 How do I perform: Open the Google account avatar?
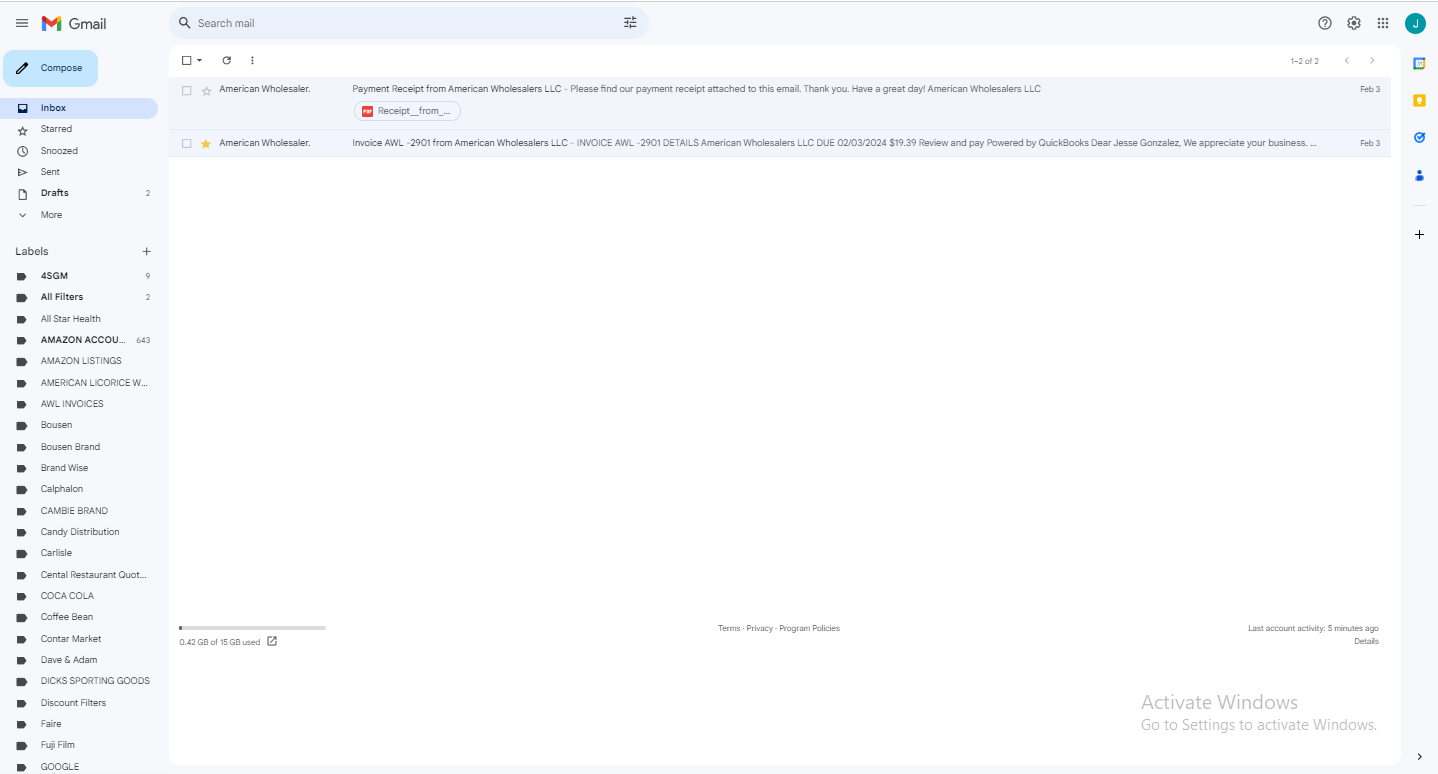pyautogui.click(x=1415, y=23)
